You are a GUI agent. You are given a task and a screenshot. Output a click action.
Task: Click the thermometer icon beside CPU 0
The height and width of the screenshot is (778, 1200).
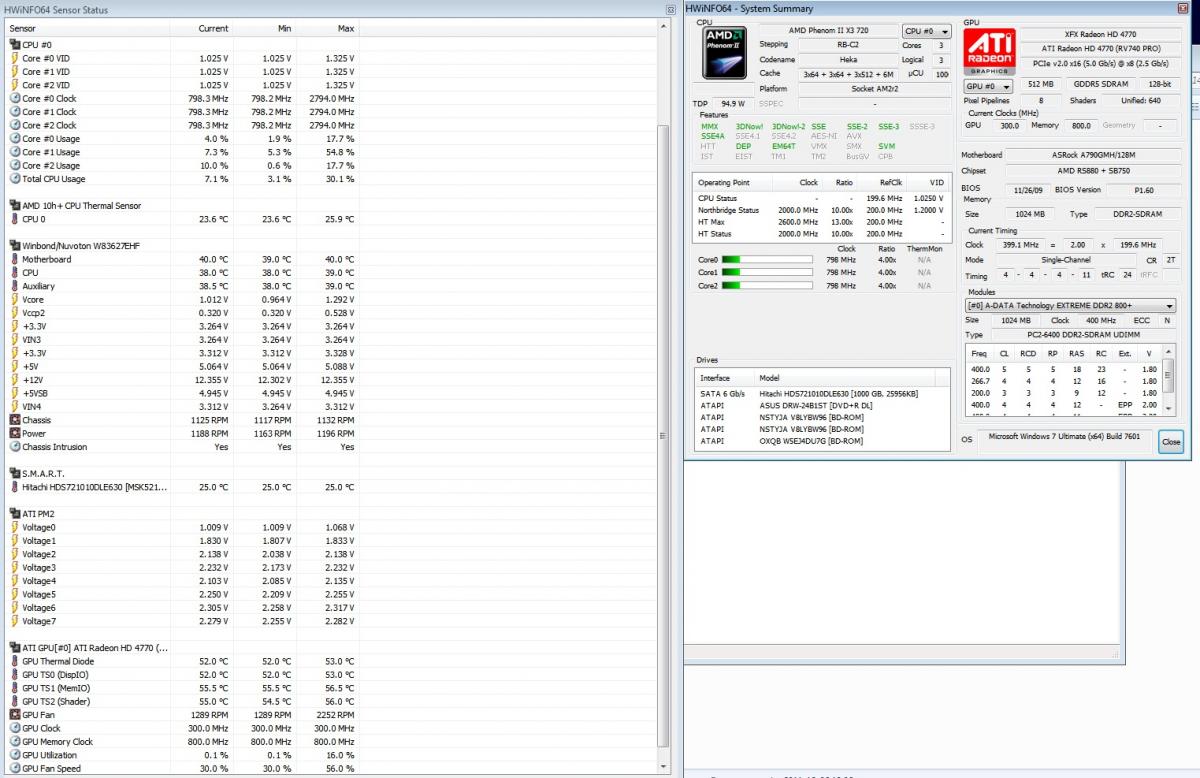(14, 219)
